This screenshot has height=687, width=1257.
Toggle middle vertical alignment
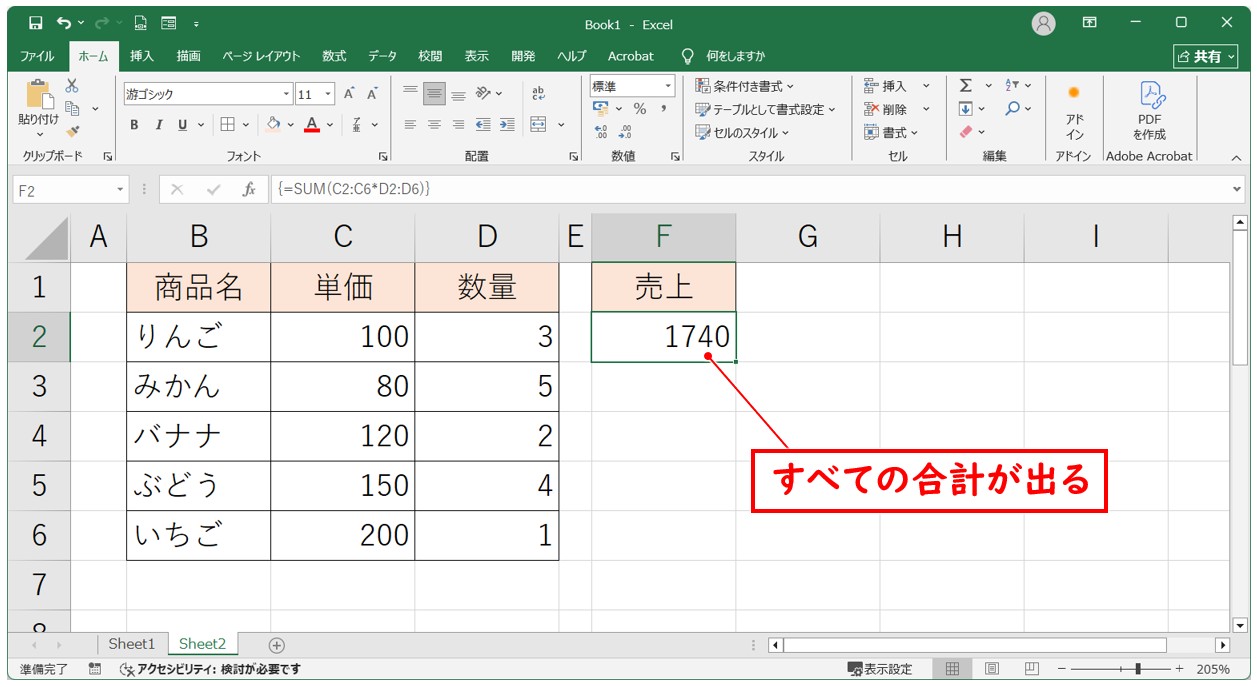[x=434, y=94]
